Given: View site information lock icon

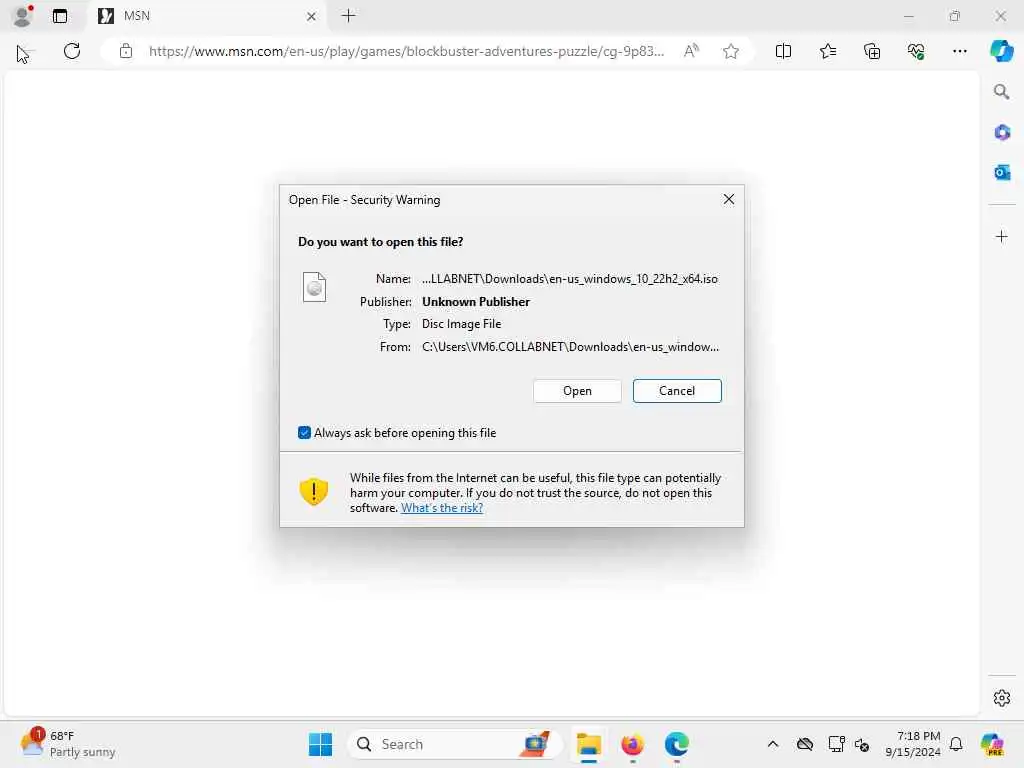Looking at the screenshot, I should (126, 51).
